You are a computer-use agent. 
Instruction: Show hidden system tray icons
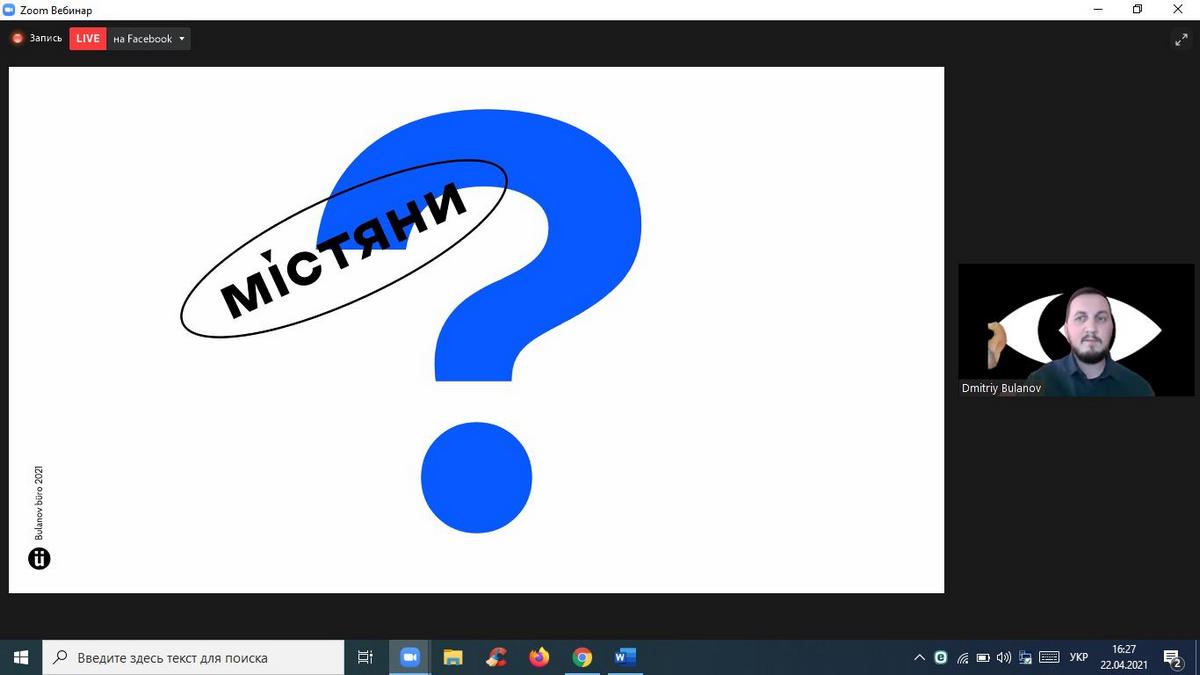click(919, 658)
